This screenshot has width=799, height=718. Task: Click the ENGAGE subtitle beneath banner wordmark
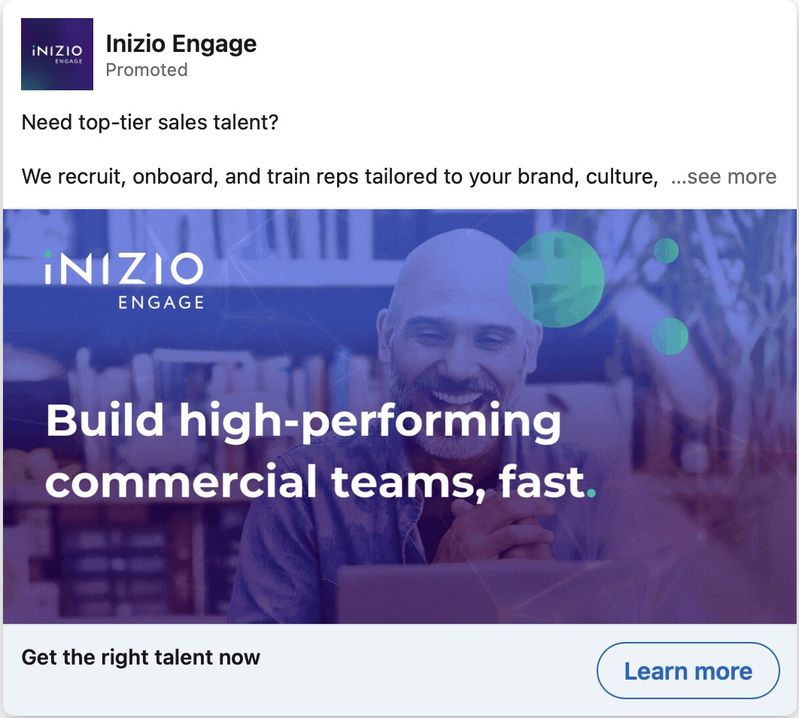161,302
